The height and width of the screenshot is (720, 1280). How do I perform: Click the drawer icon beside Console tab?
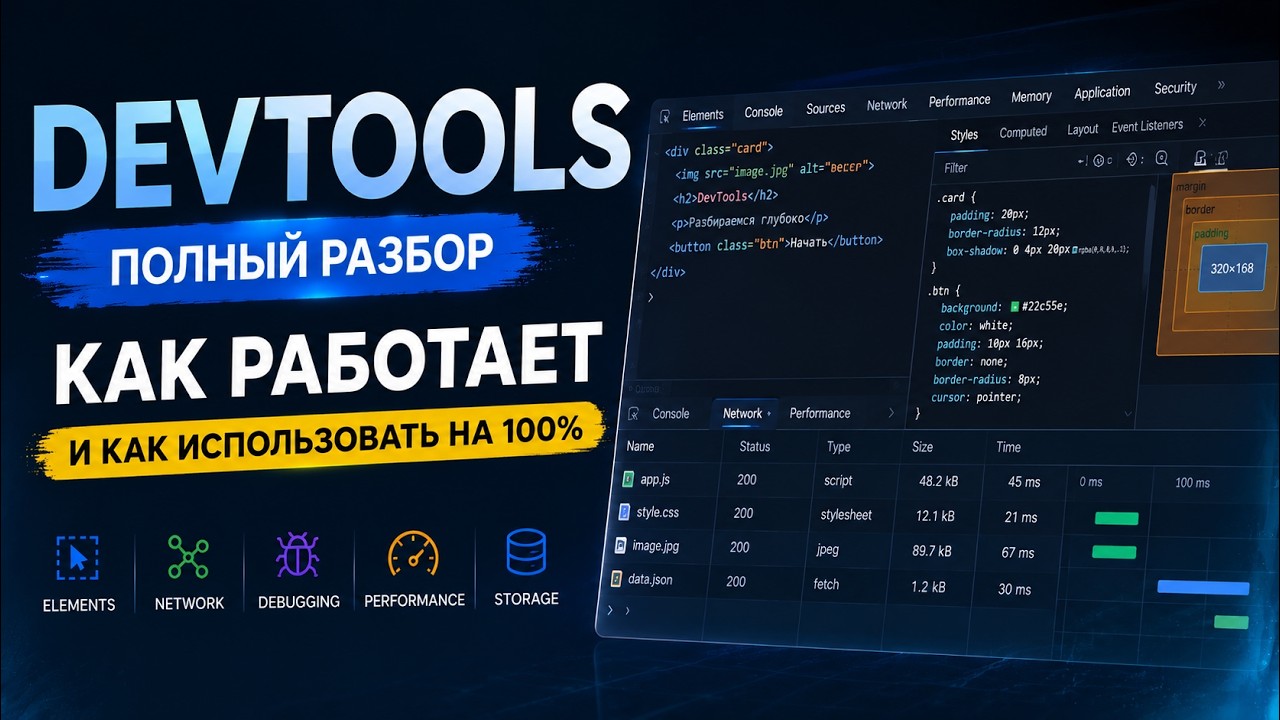[632, 414]
